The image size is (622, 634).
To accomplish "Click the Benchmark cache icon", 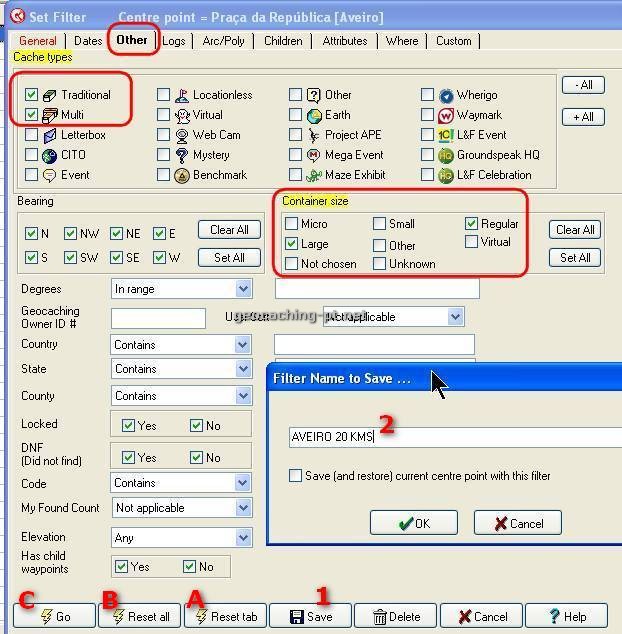I will point(182,175).
